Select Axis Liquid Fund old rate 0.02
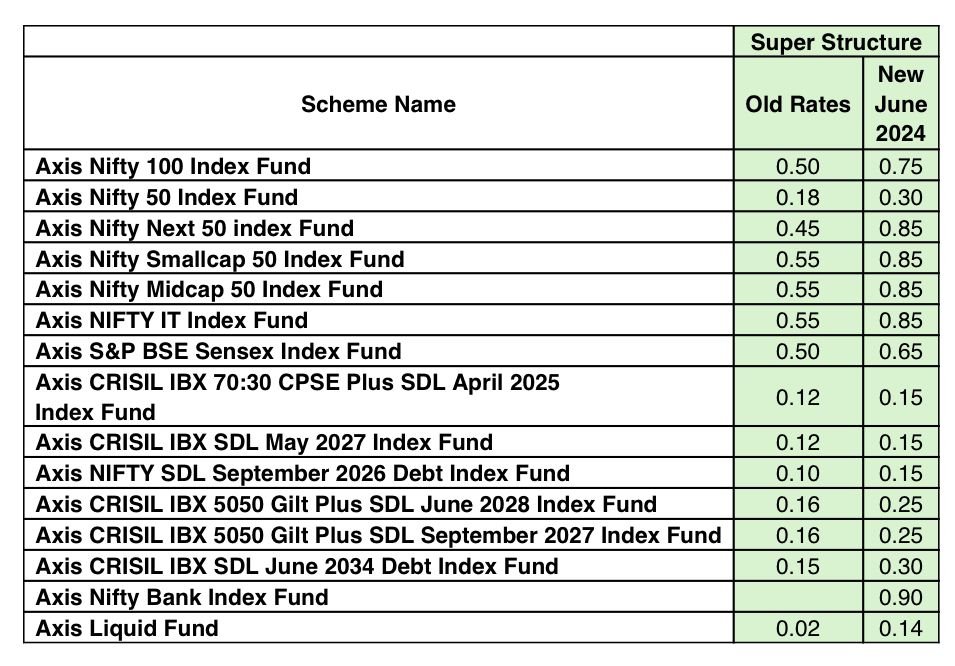This screenshot has height=666, width=955. click(x=798, y=629)
